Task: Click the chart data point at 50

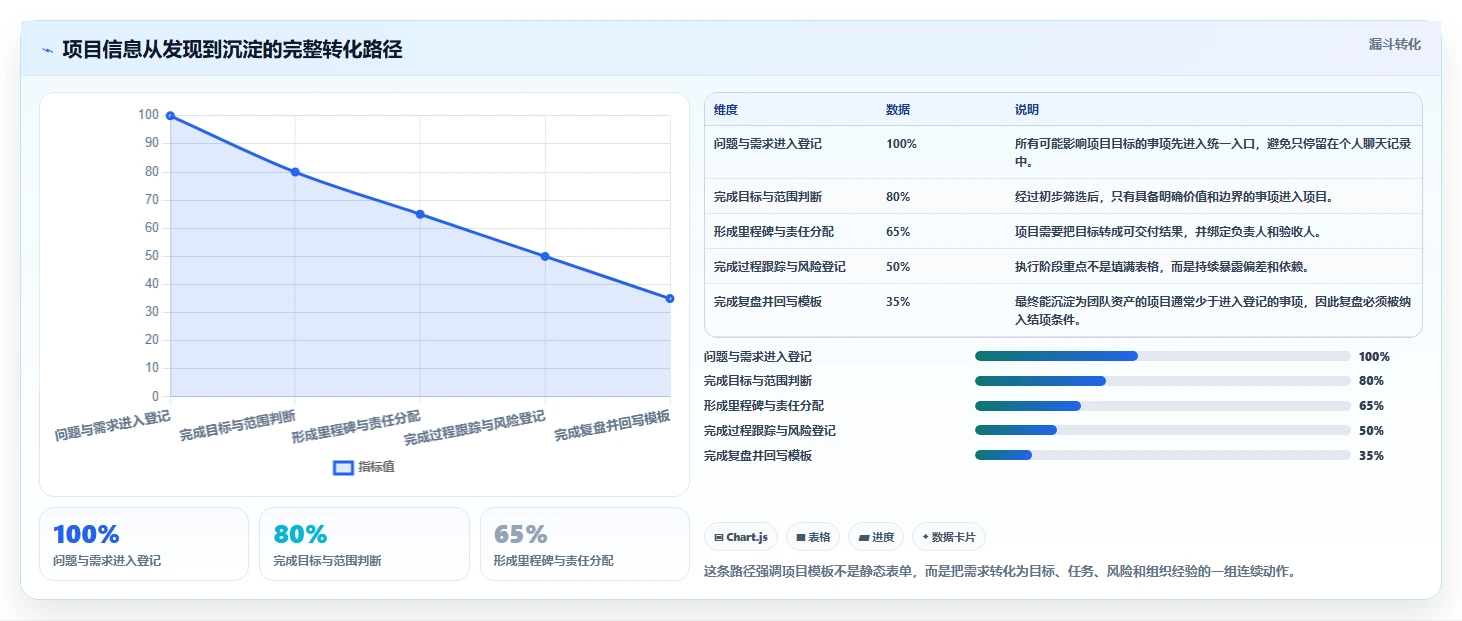Action: pyautogui.click(x=545, y=256)
